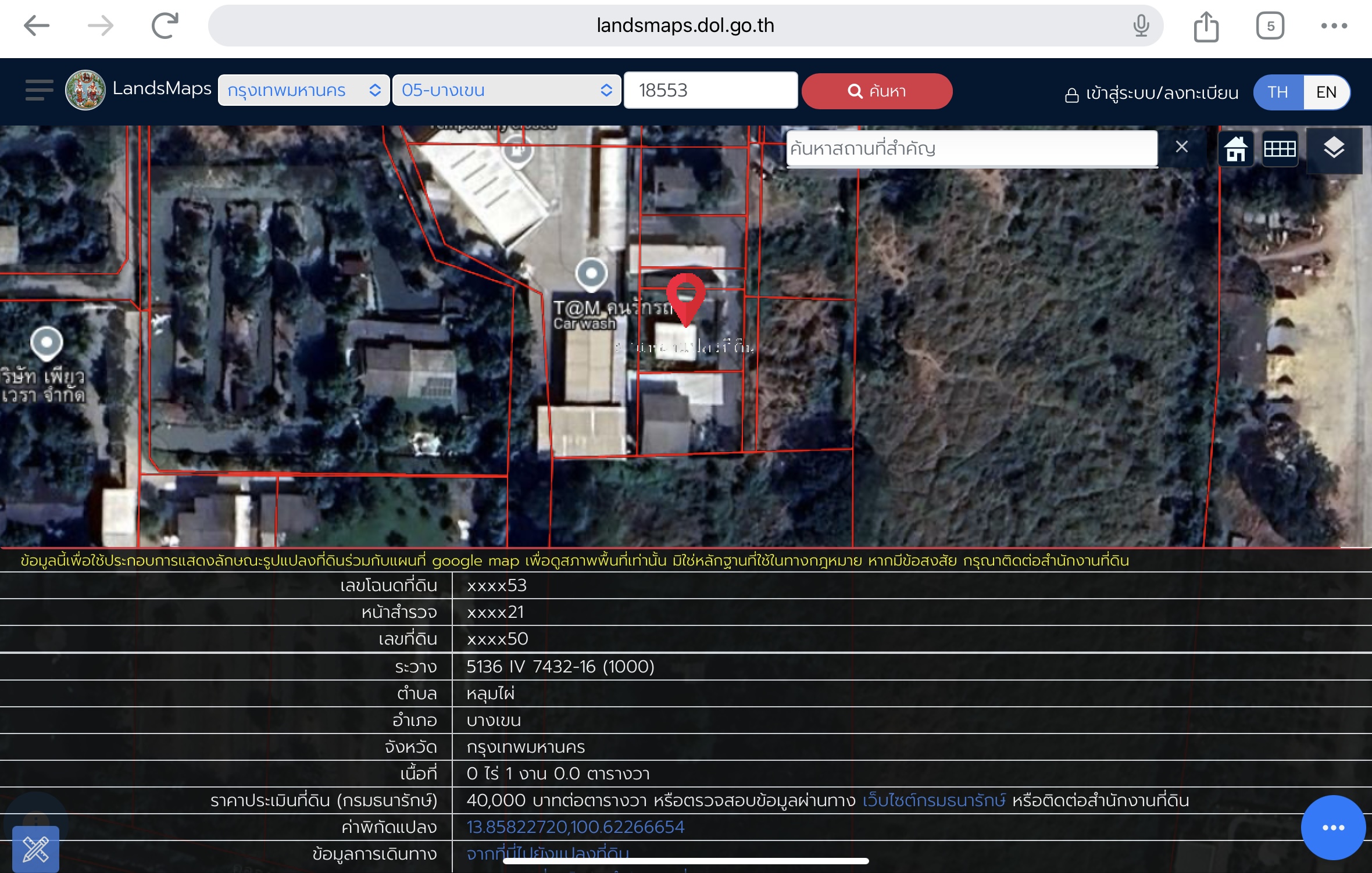Viewport: 1372px width, 873px height.
Task: Clear the important place search box
Action: click(x=1181, y=147)
